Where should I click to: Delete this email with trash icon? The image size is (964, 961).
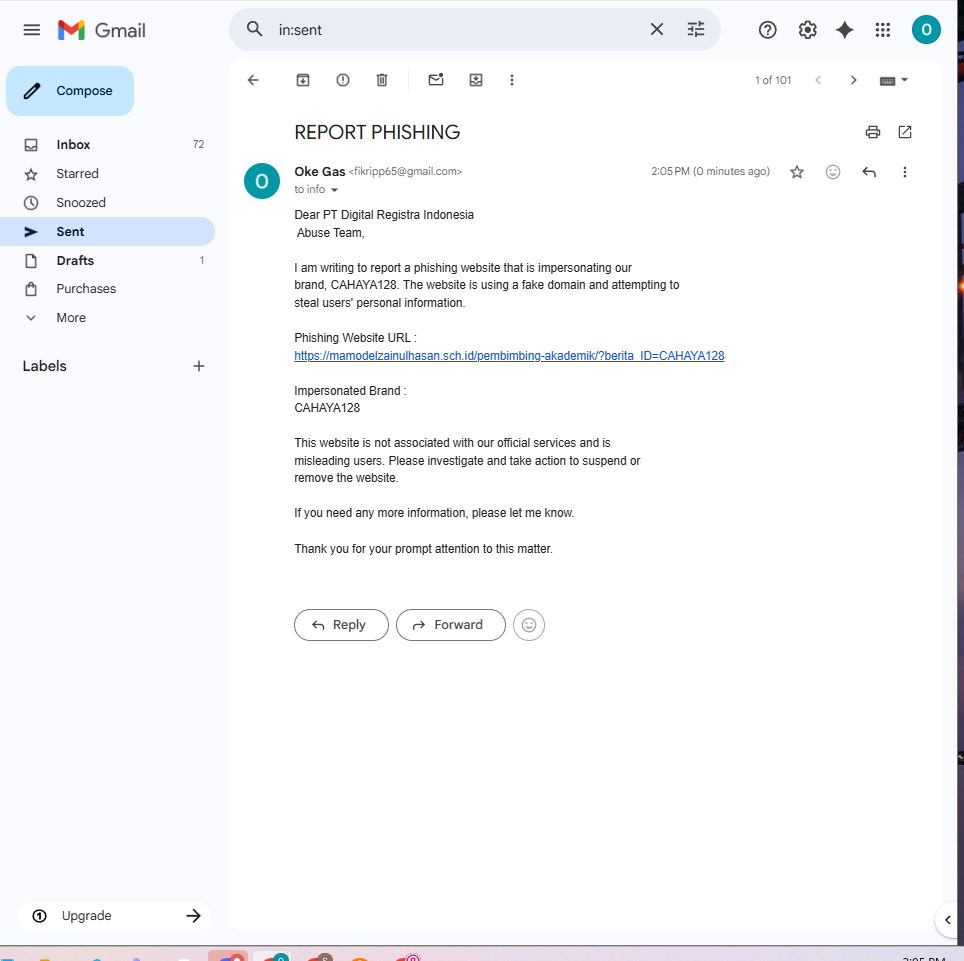[382, 80]
